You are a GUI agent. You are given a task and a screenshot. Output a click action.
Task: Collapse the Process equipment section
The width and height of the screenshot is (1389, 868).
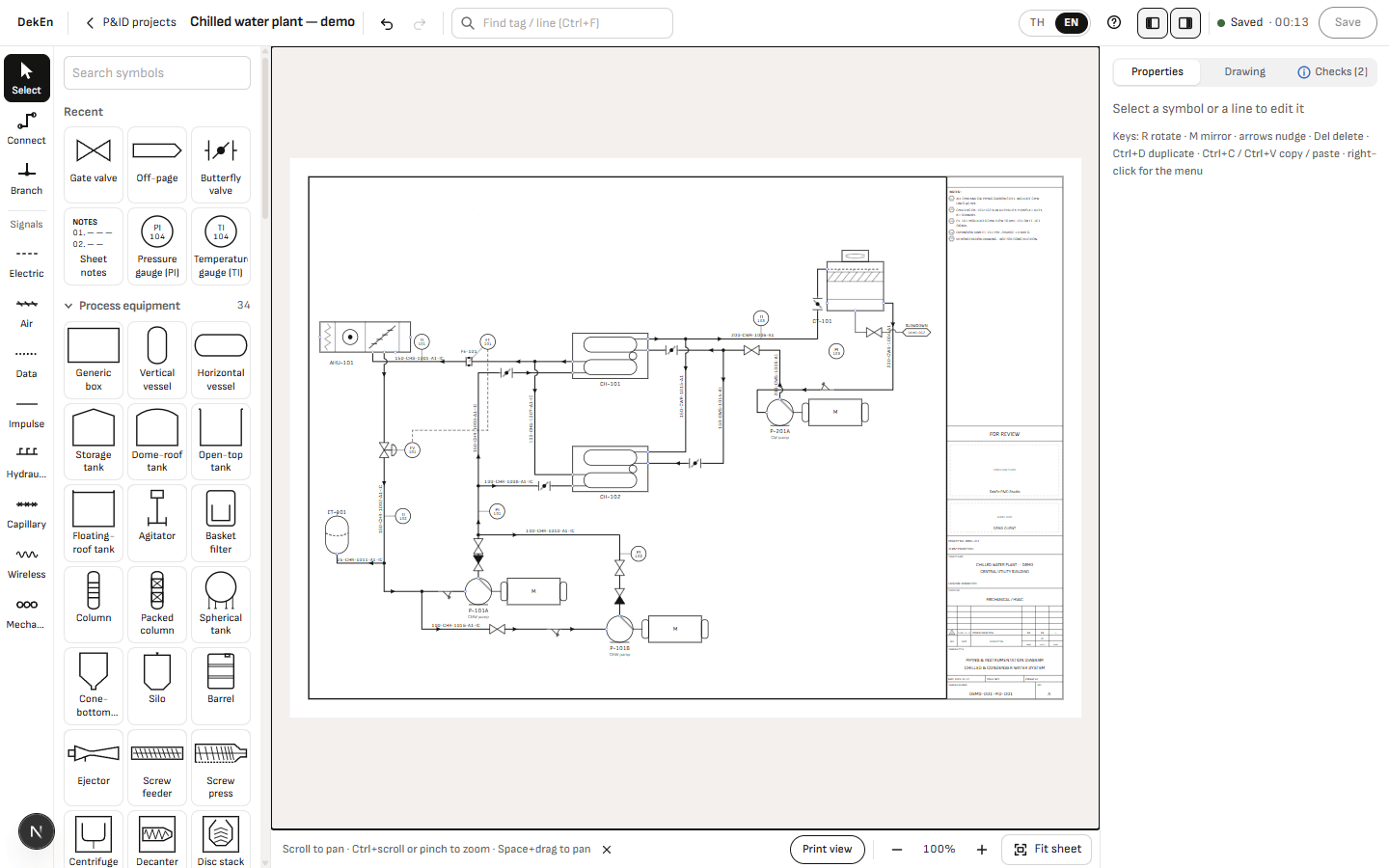click(157, 306)
